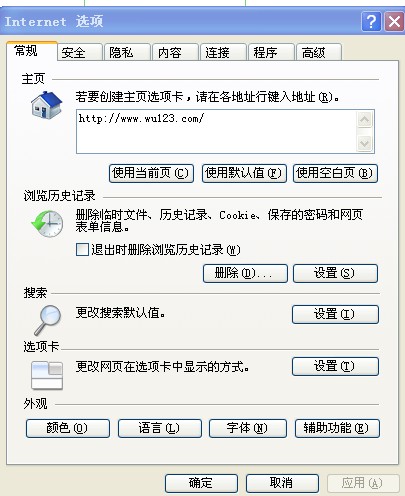Screen dimensions: 405x496
Task: Click the blue house home page icon
Action: coord(47,105)
